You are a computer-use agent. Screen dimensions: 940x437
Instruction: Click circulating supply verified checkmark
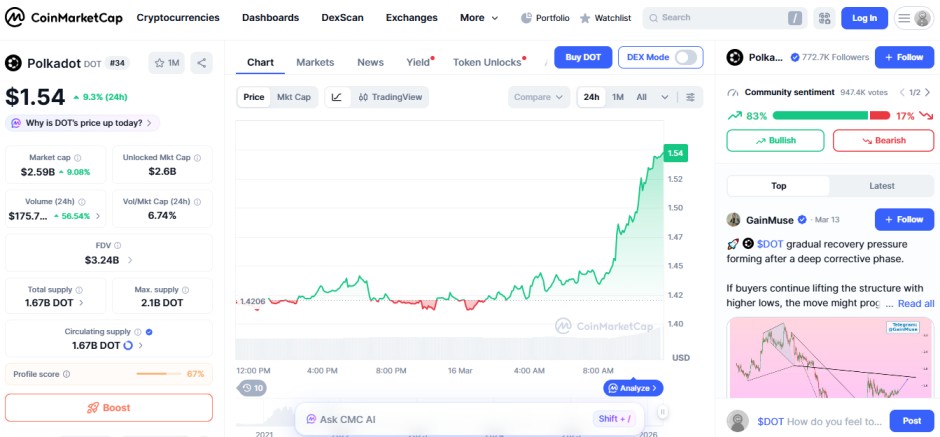(149, 332)
